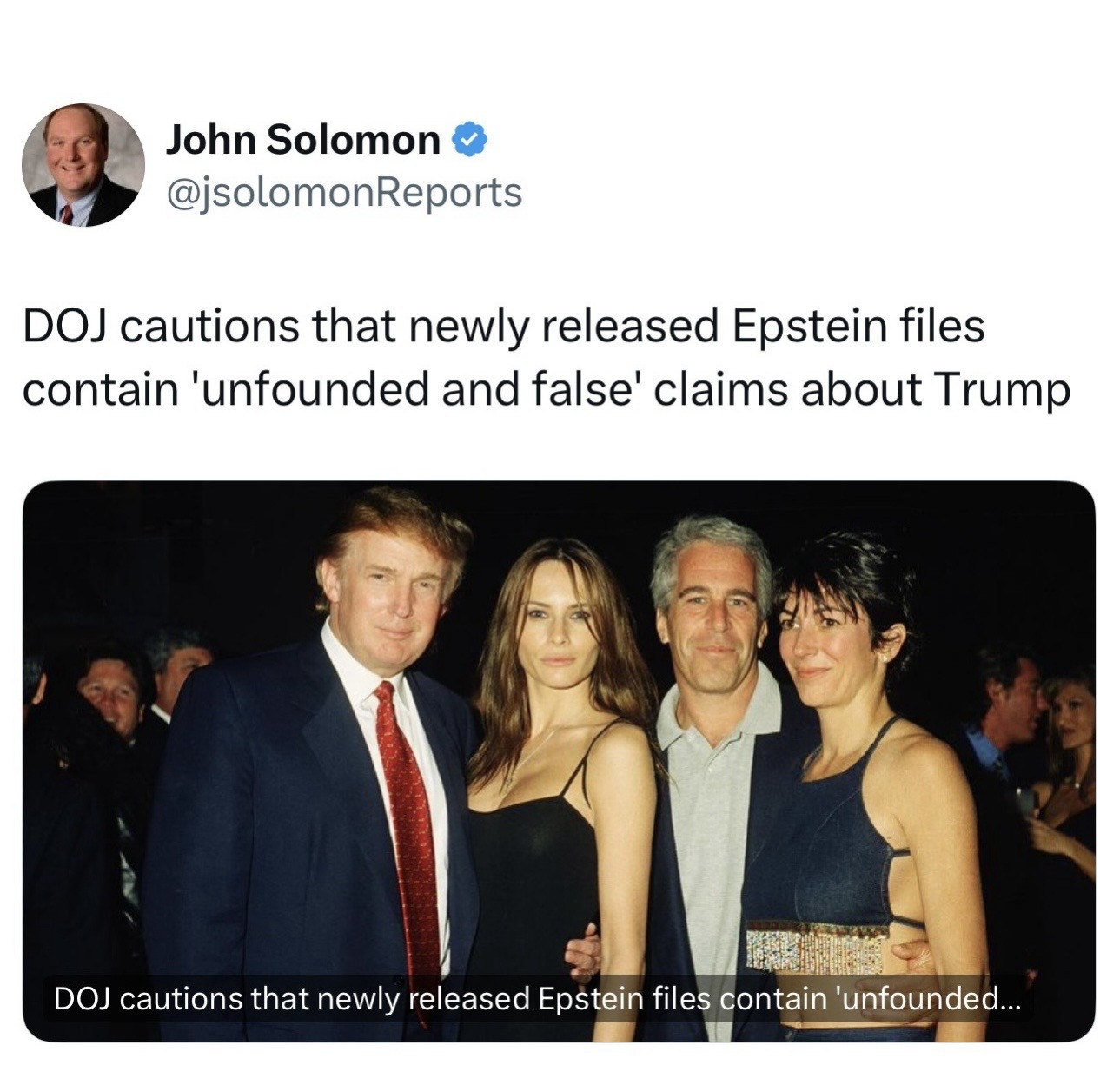Visit the @jsolomonReports handle link

click(344, 192)
